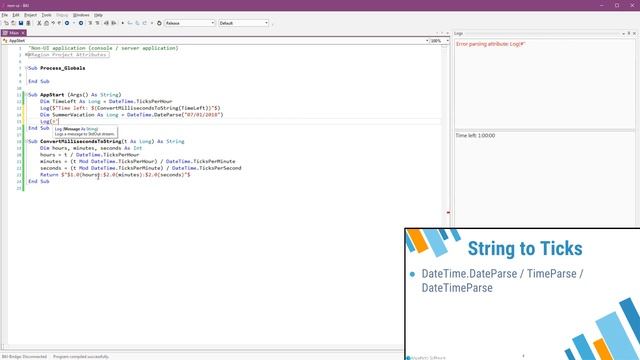Close the Logs panel
Screen dimensions: 640x360
tap(634, 33)
